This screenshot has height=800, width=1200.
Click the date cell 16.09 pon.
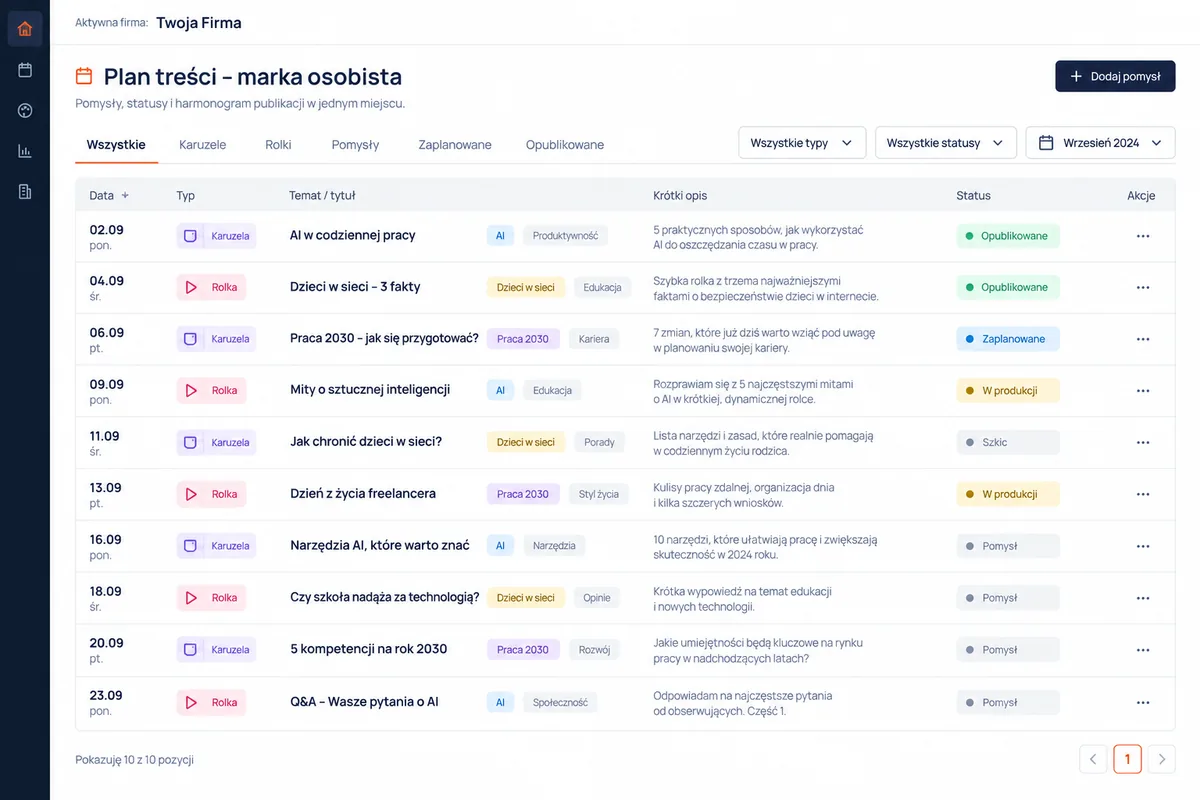106,546
